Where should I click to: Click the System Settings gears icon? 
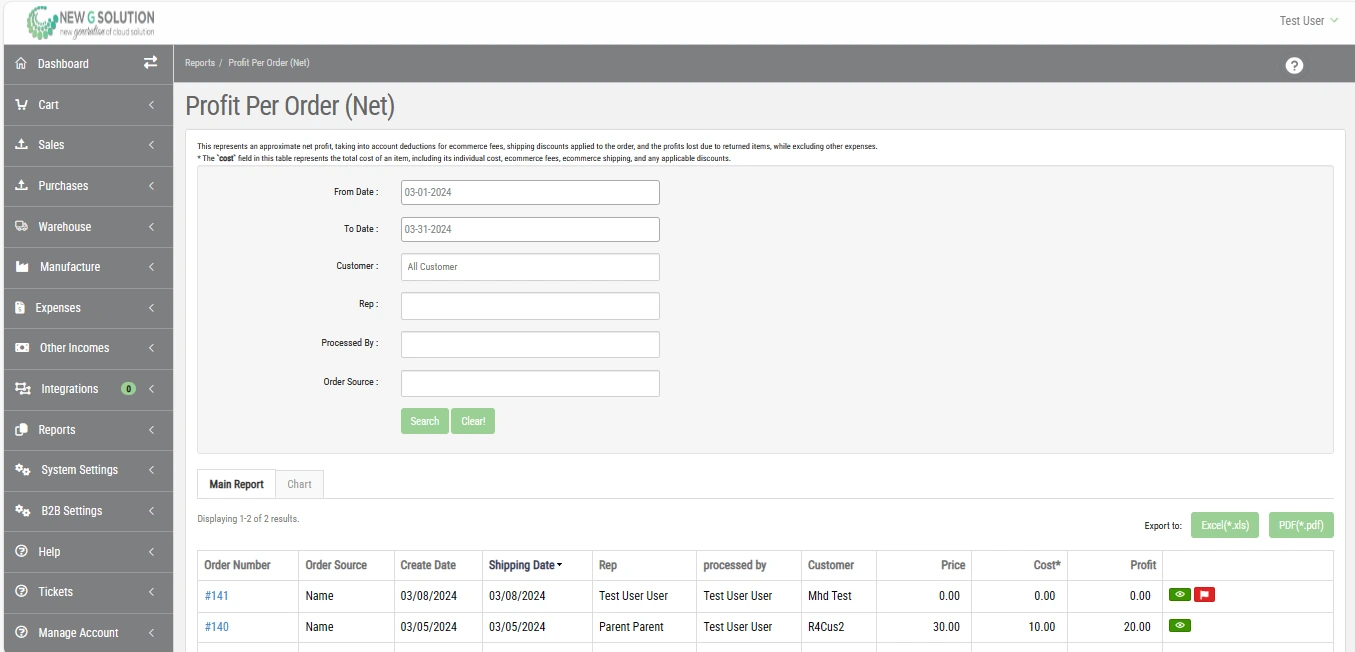point(23,470)
